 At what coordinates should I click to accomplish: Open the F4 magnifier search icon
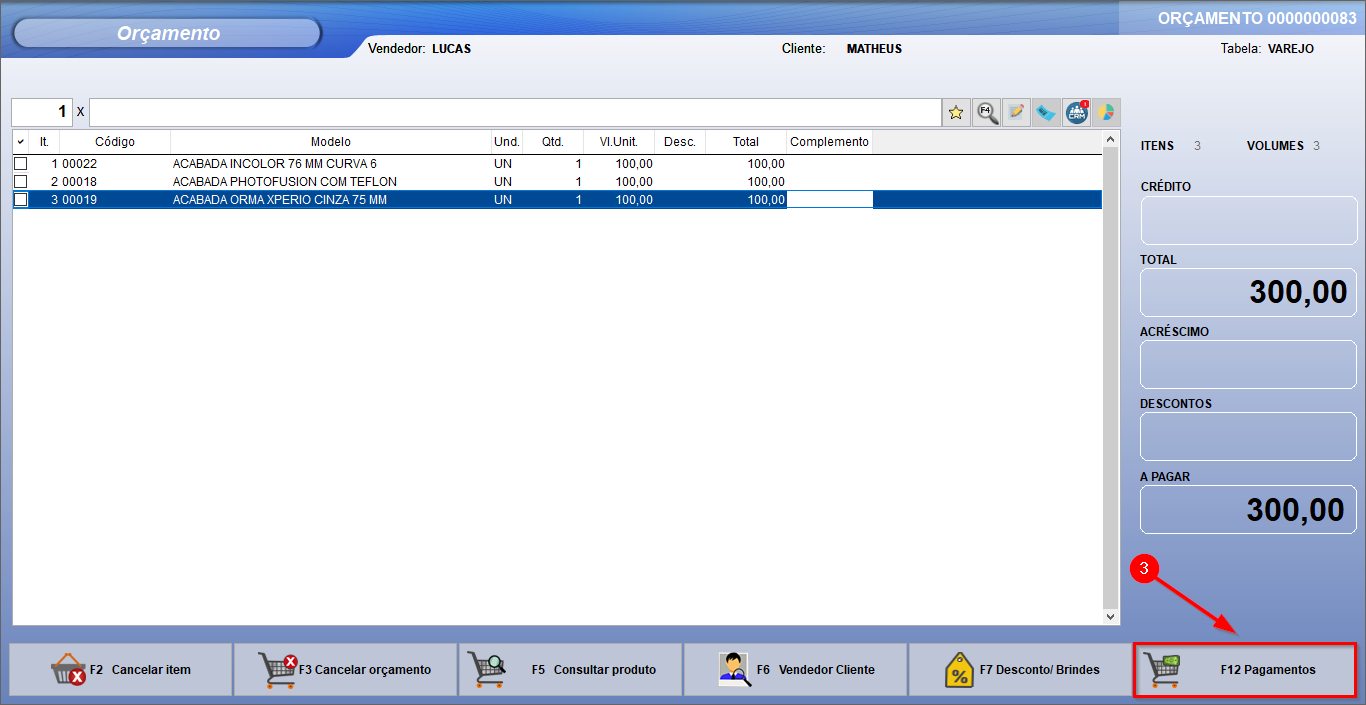tap(987, 112)
